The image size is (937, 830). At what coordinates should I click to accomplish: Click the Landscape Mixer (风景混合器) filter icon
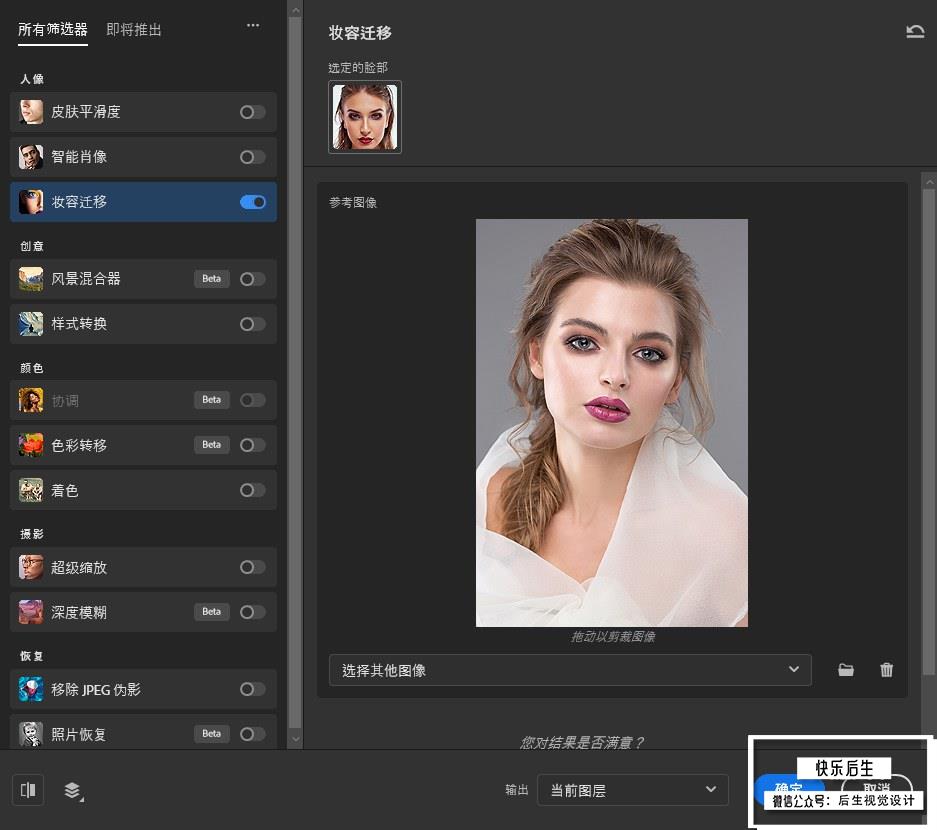tap(31, 279)
